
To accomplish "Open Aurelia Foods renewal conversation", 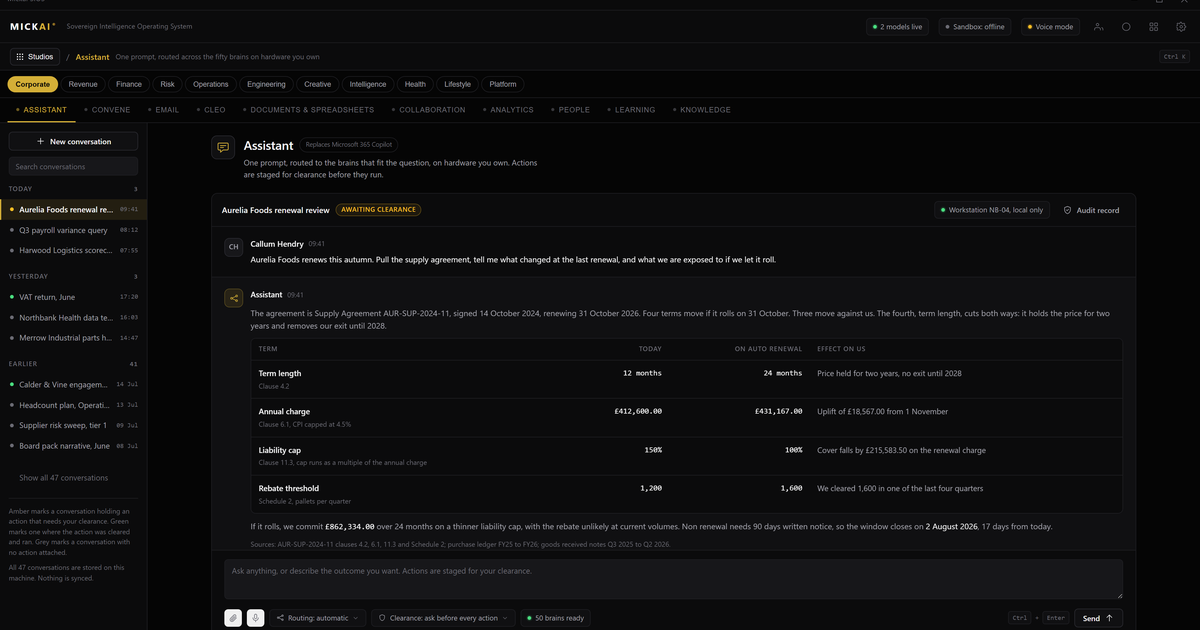I will [x=73, y=210].
